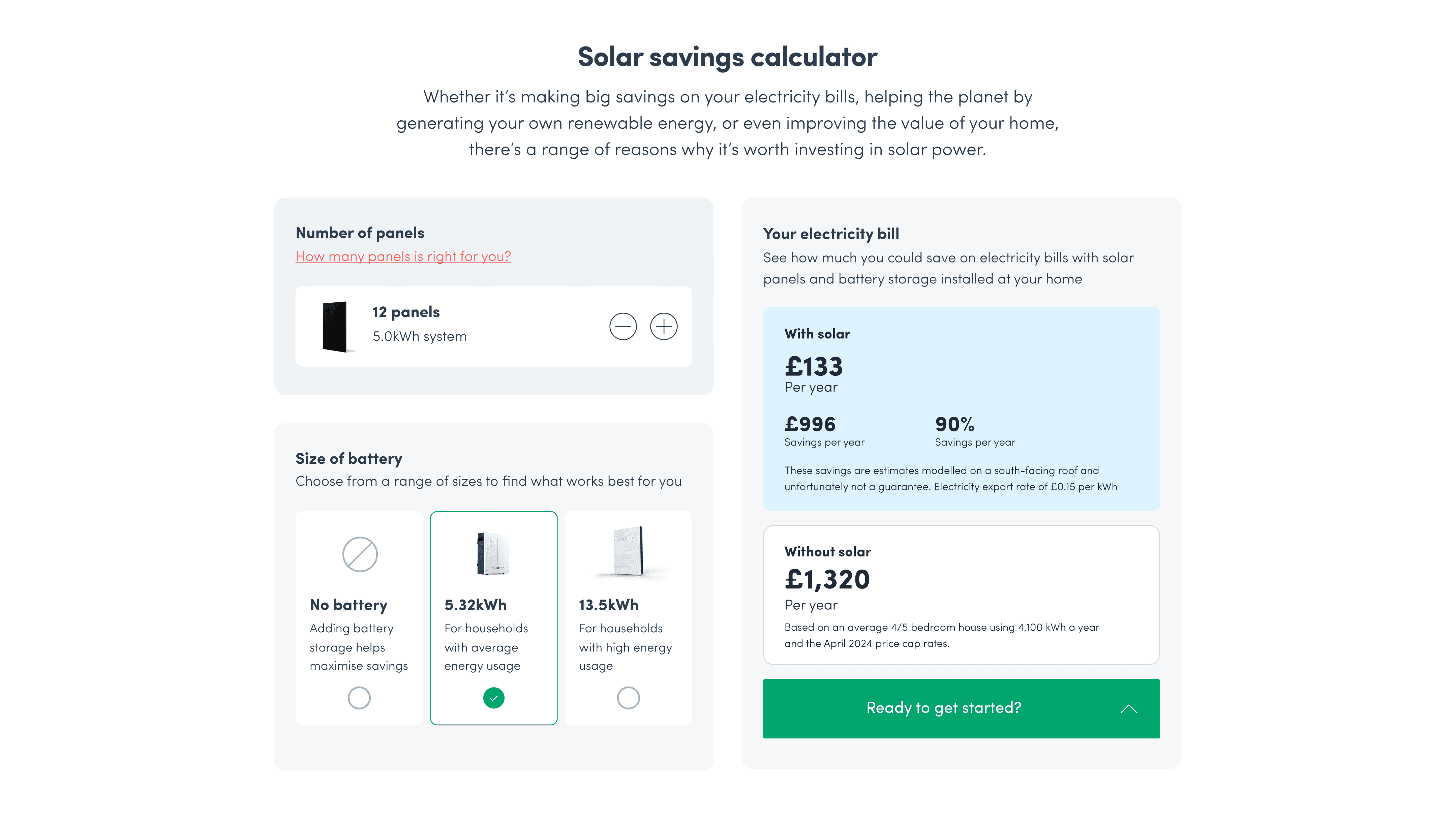
Task: Select the 5.32kWh battery card
Action: coord(493,618)
